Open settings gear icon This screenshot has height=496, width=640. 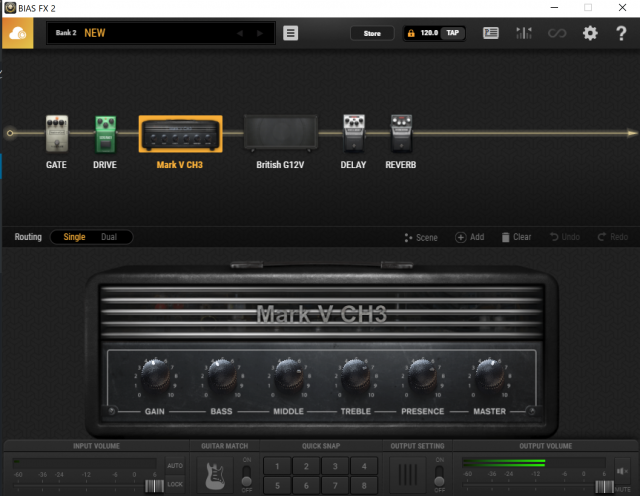590,33
